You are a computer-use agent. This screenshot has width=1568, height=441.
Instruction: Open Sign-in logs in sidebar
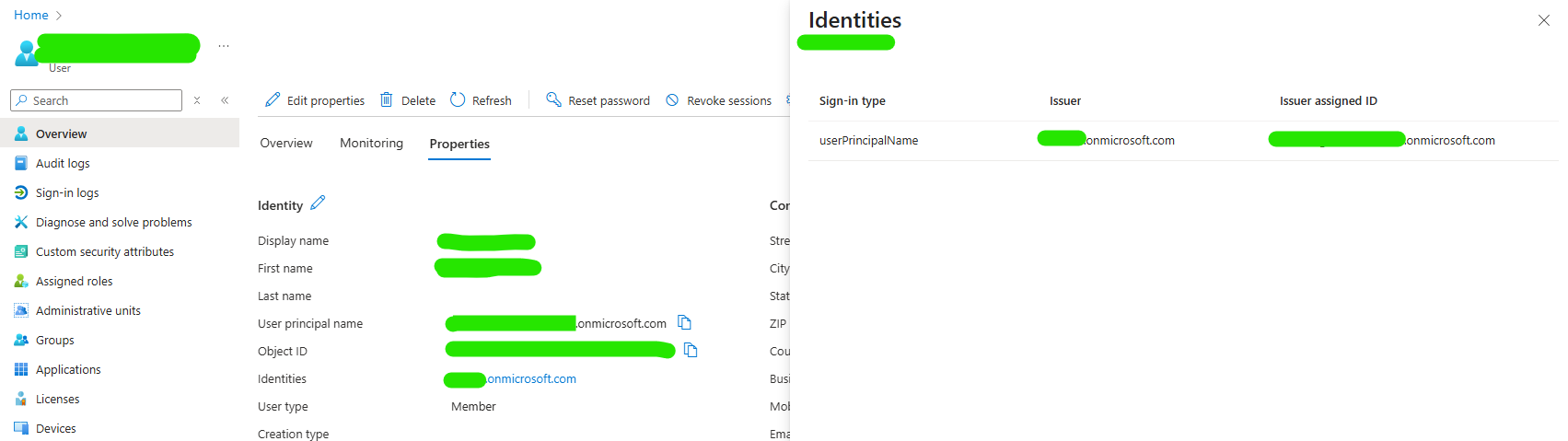point(66,192)
